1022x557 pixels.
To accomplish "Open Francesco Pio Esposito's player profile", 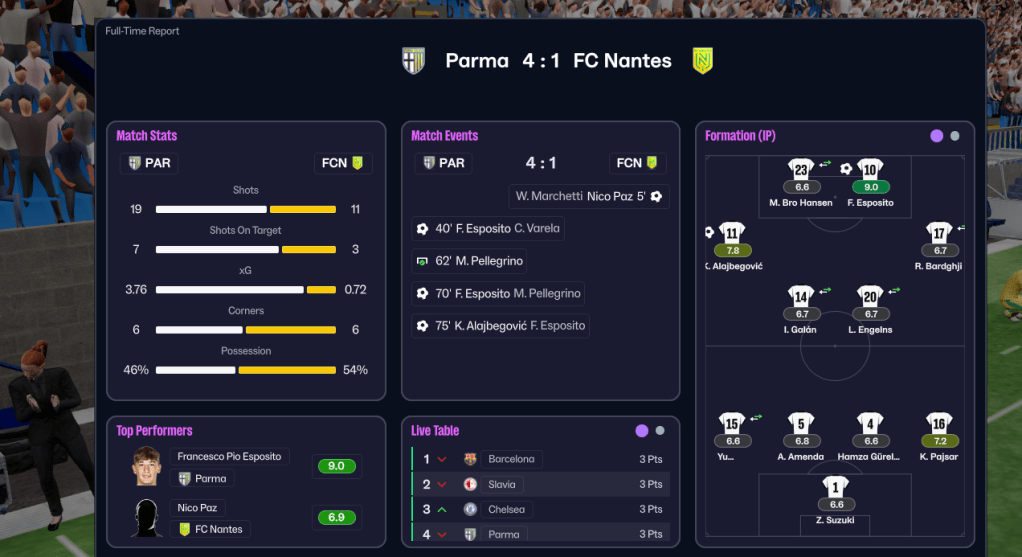I will click(x=229, y=456).
